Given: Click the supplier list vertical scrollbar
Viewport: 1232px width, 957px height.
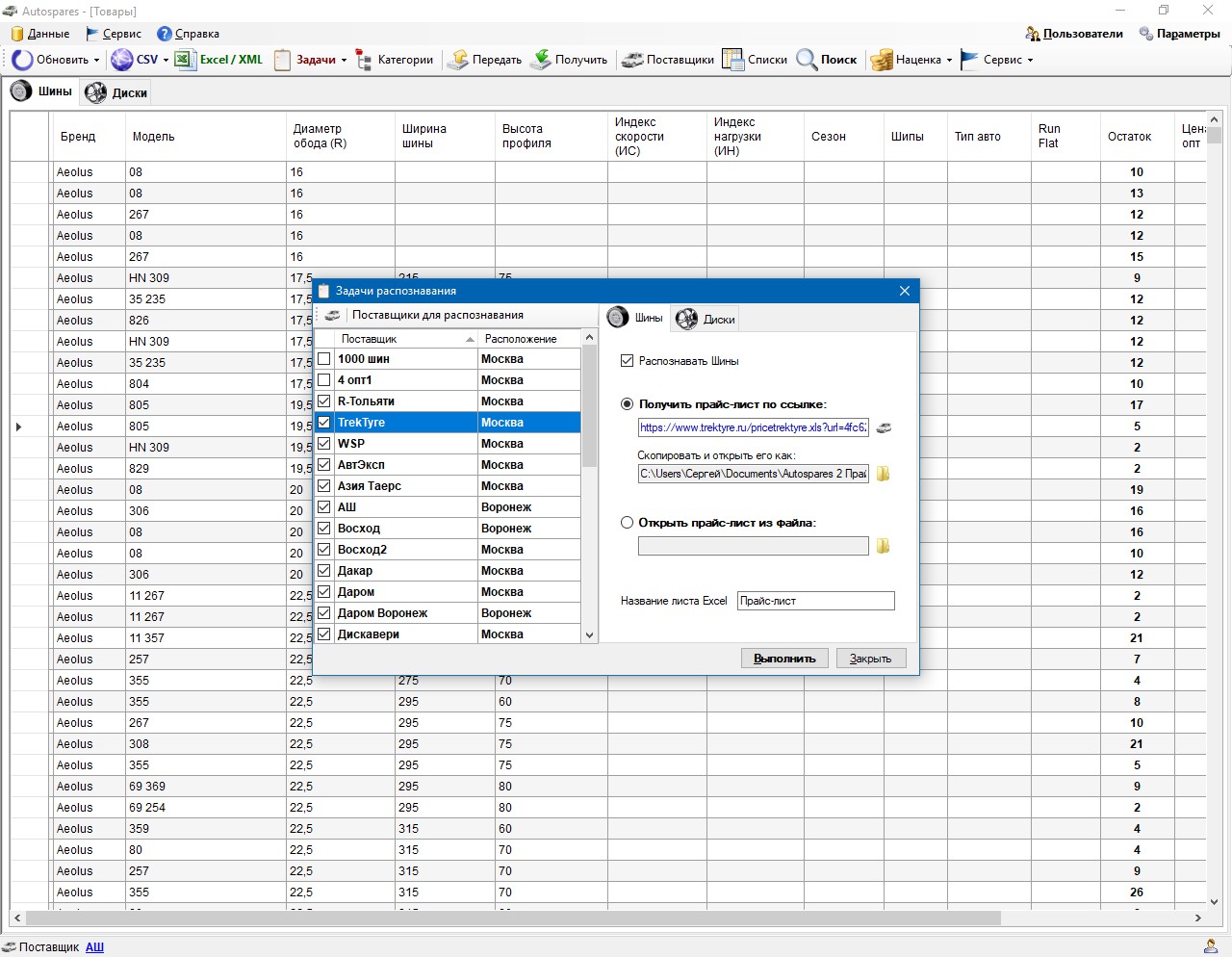Looking at the screenshot, I should click(590, 486).
